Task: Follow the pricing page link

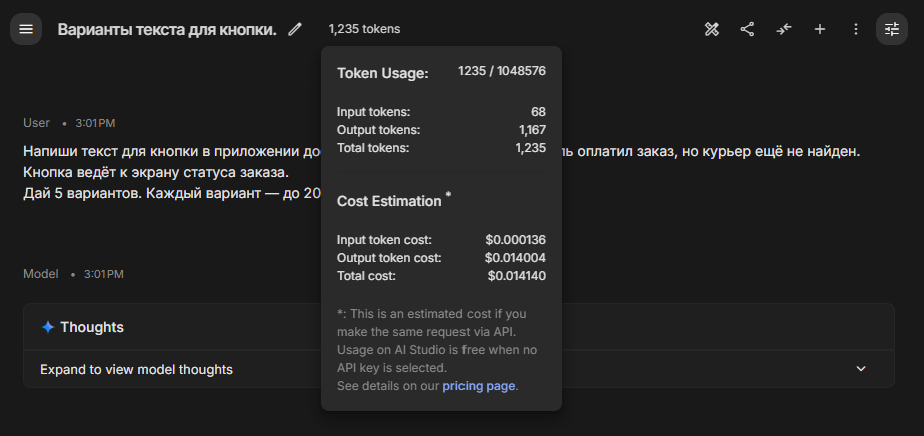Action: coord(478,387)
